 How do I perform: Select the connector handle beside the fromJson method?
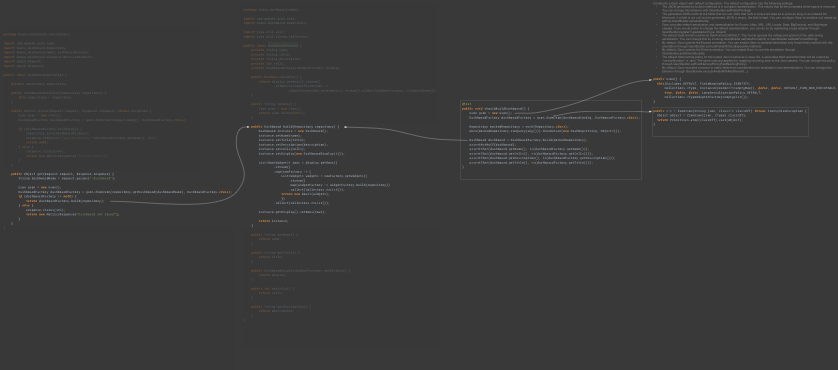tap(650, 111)
